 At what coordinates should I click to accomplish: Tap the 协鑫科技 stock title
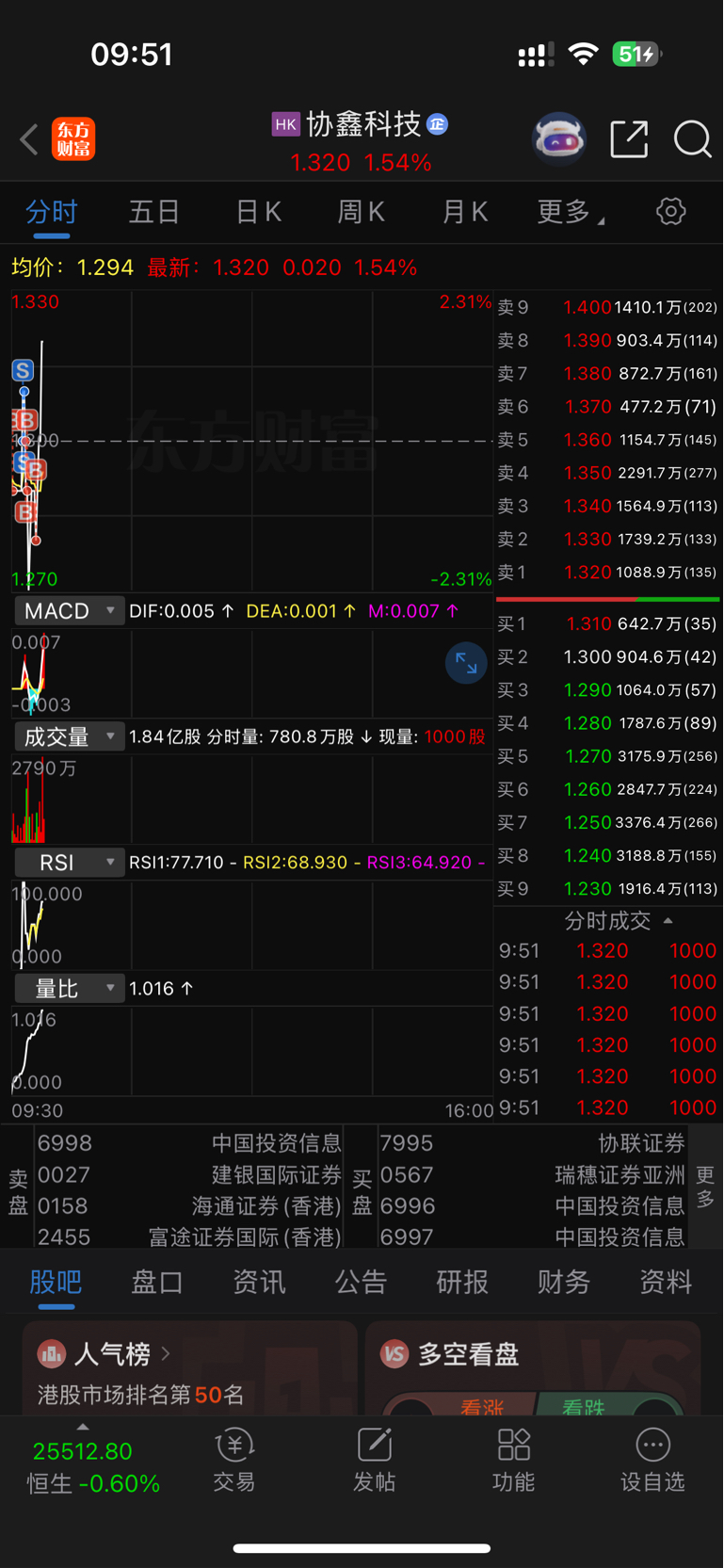pyautogui.click(x=363, y=124)
